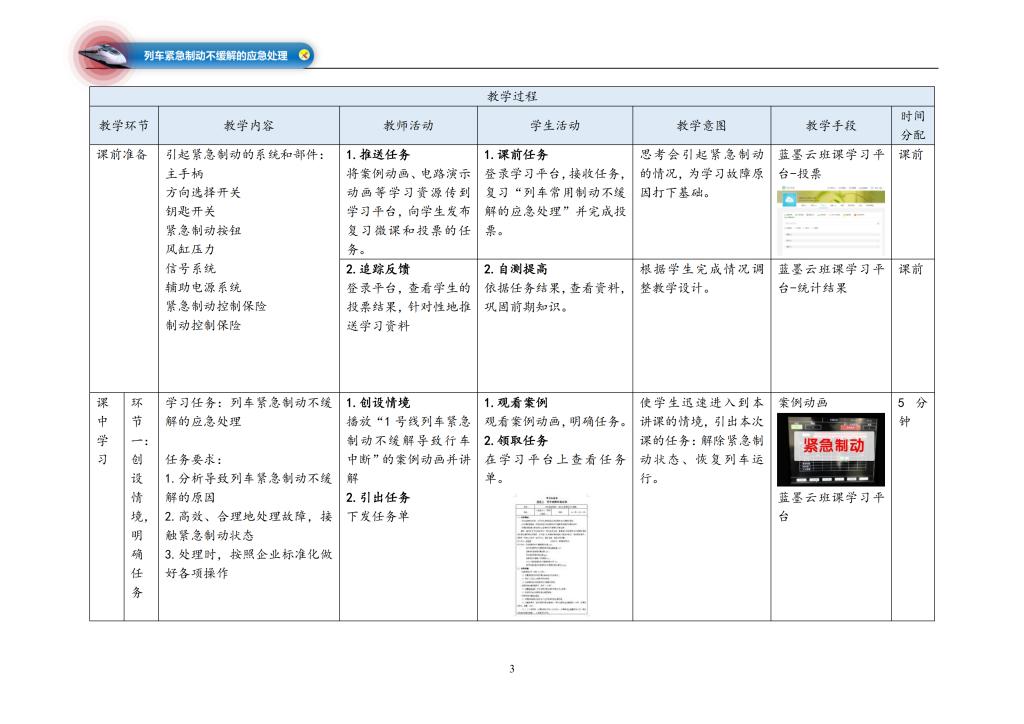The width and height of the screenshot is (1024, 724).
Task: Click the 教学内容 column header
Action: coord(249,126)
